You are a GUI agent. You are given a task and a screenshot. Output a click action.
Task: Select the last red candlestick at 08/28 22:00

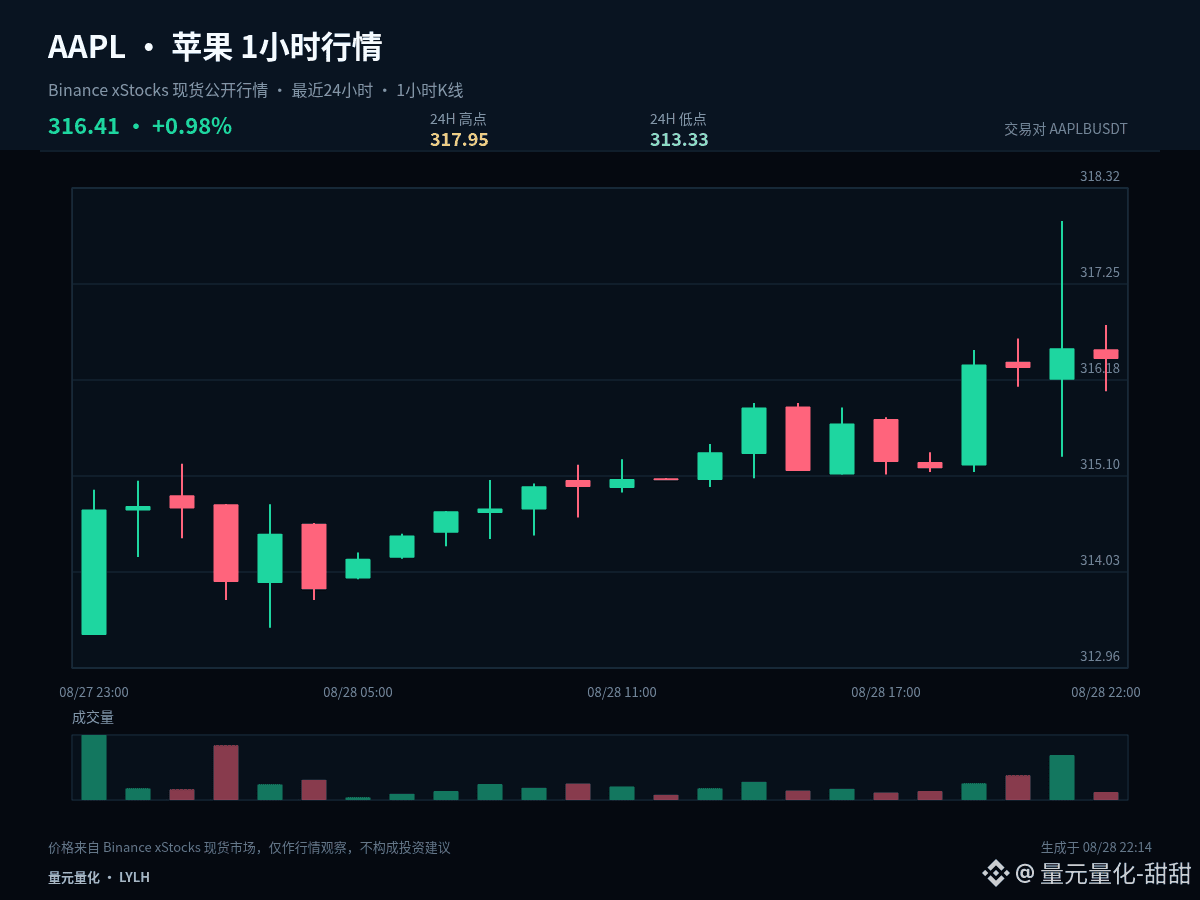pos(1106,354)
